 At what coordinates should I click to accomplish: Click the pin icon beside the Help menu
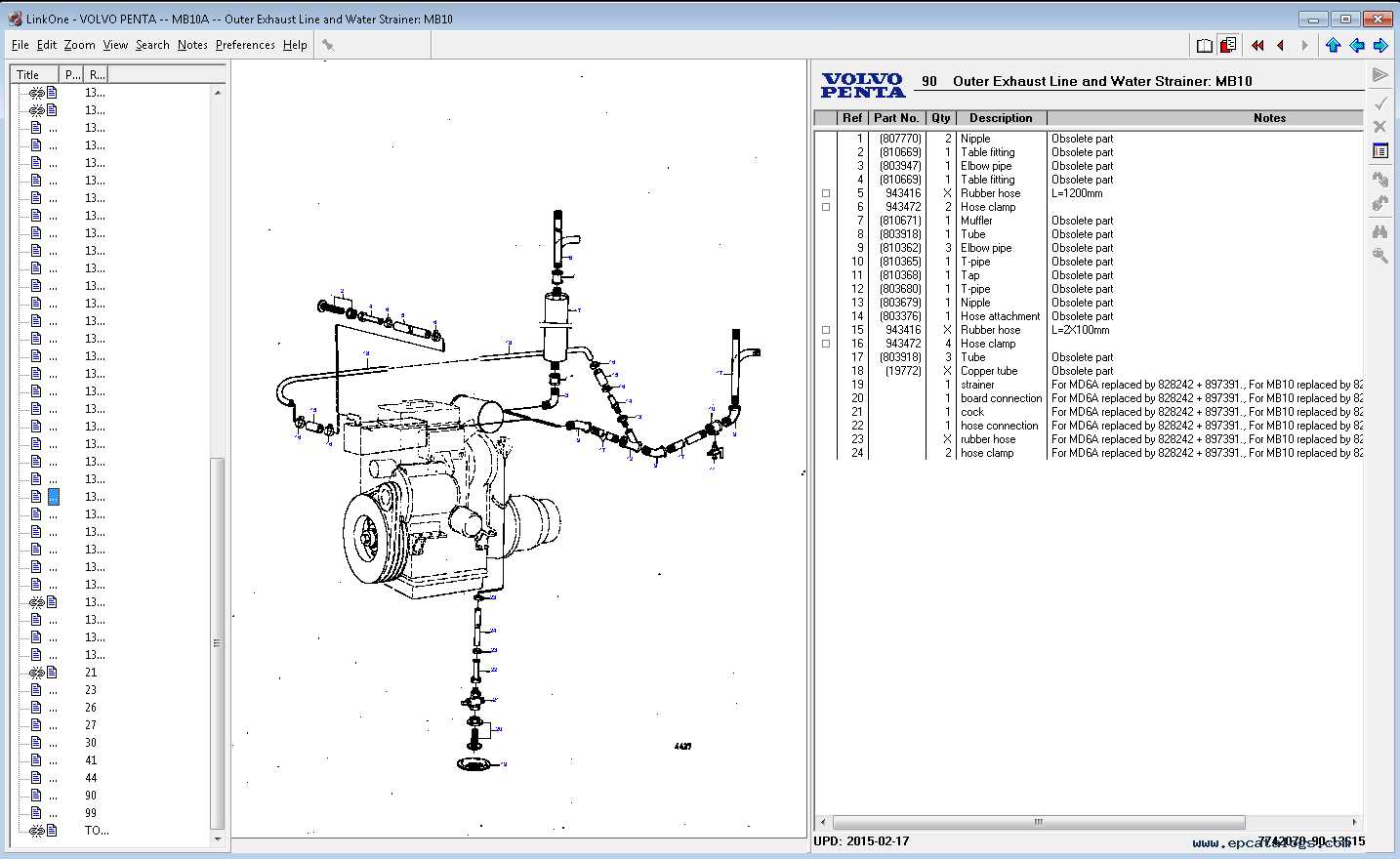328,45
